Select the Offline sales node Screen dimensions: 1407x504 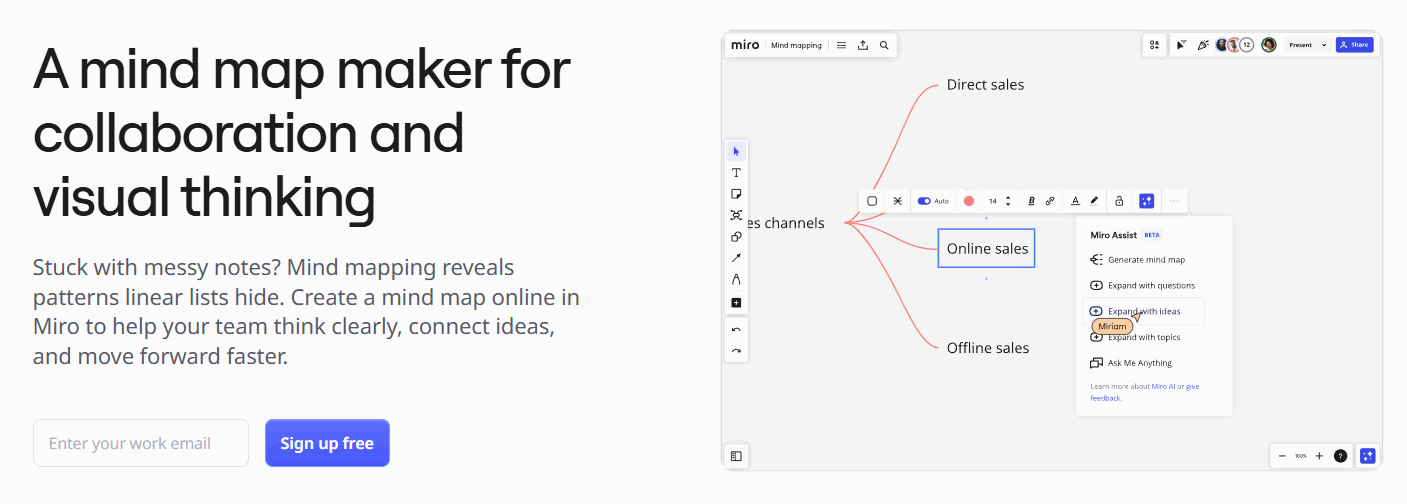point(988,348)
